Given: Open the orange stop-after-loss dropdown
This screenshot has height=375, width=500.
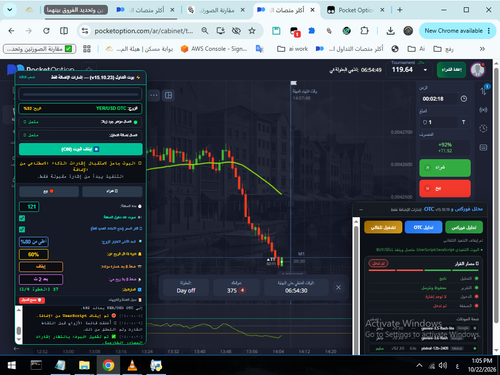Looking at the screenshot, I should tap(41, 267).
